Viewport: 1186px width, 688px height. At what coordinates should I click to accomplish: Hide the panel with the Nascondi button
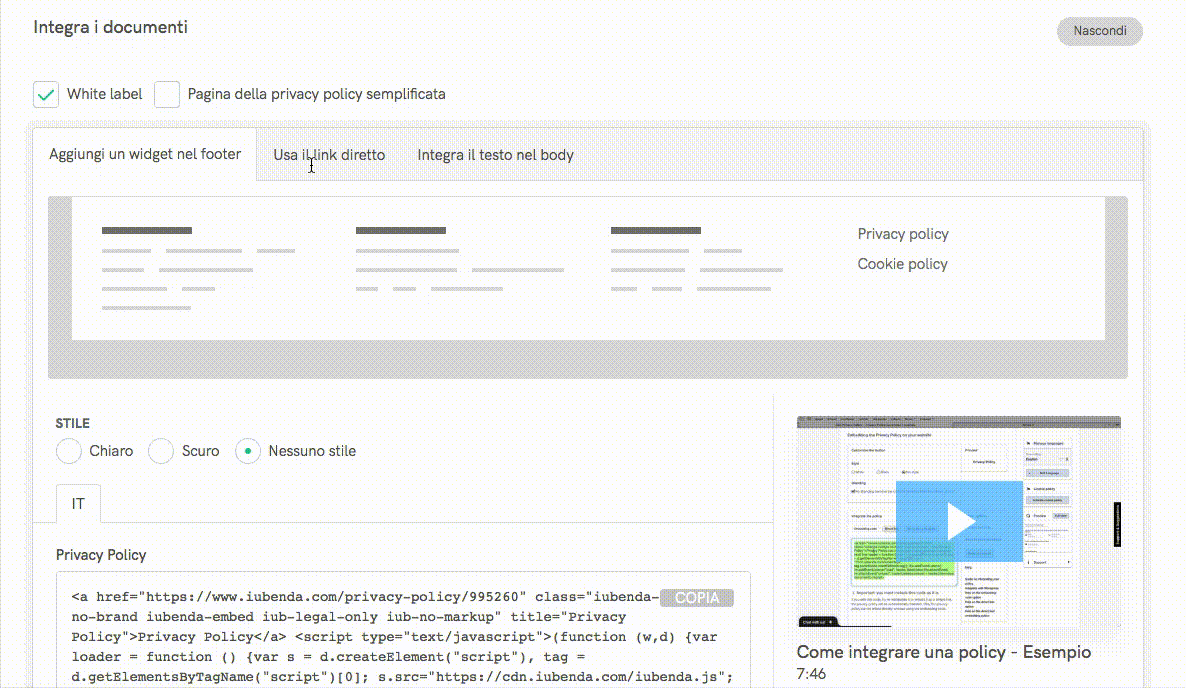pos(1099,31)
